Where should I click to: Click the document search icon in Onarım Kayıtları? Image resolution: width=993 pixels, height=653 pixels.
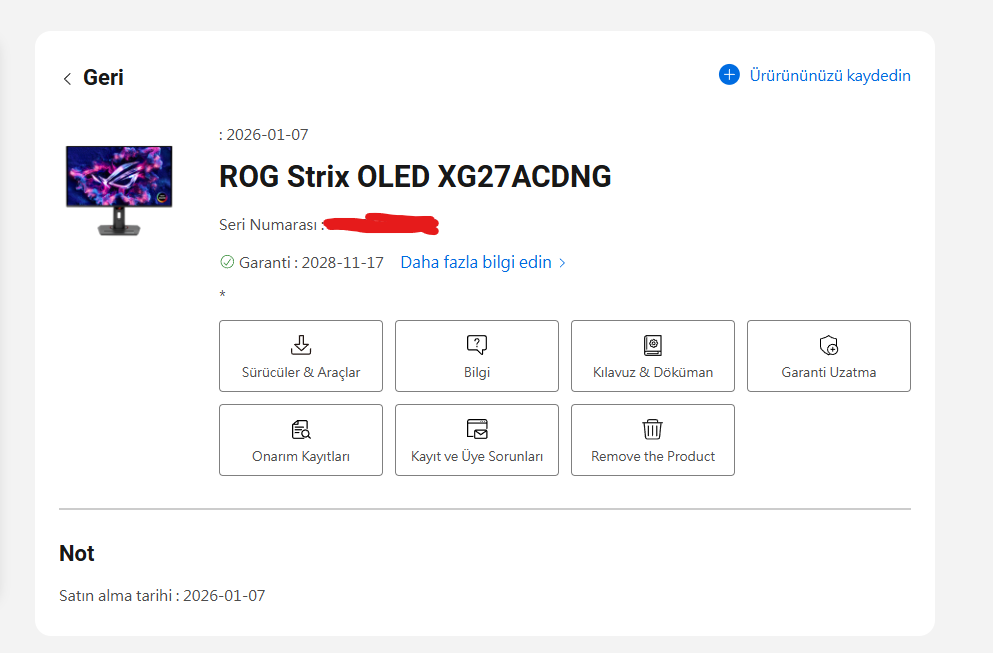pos(301,429)
